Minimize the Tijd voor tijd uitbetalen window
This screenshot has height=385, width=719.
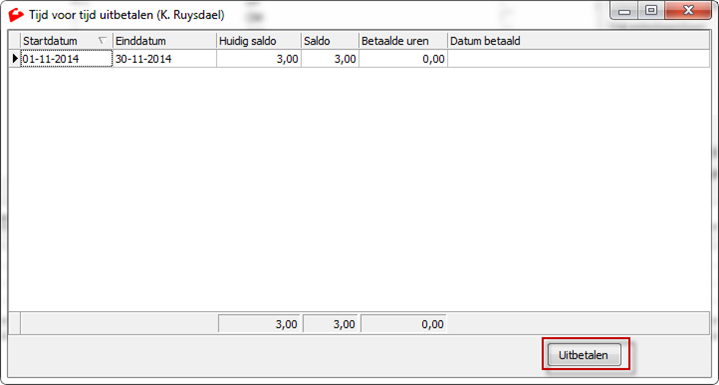click(x=625, y=11)
